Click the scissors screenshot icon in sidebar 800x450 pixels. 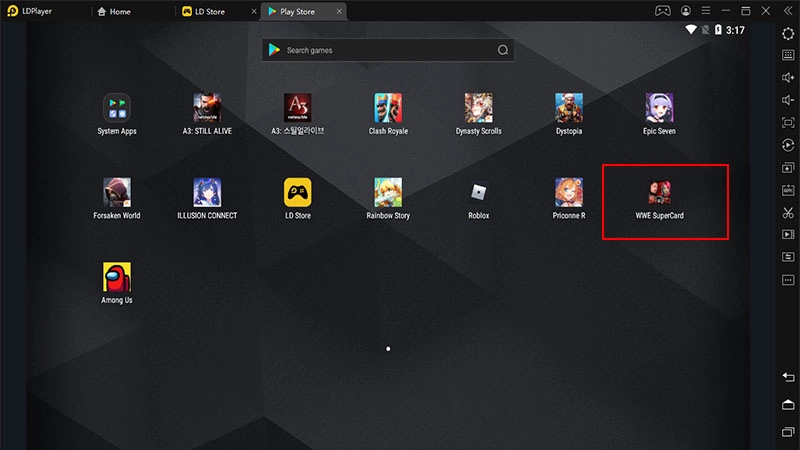pyautogui.click(x=788, y=211)
